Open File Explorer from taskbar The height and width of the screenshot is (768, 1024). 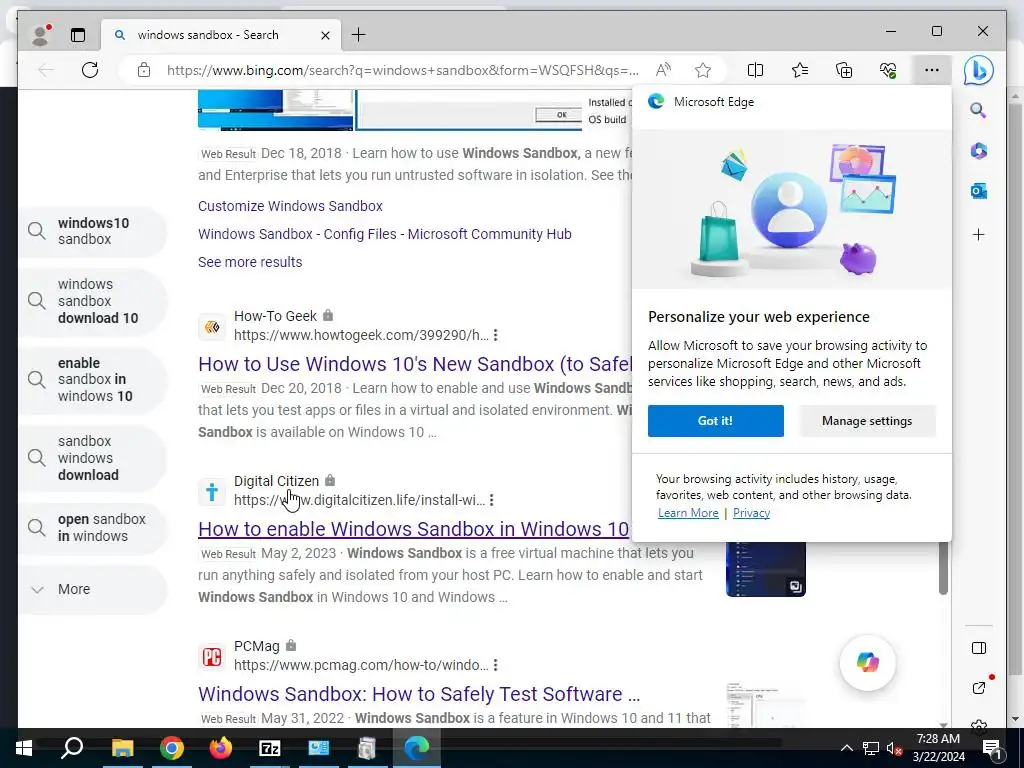point(122,748)
